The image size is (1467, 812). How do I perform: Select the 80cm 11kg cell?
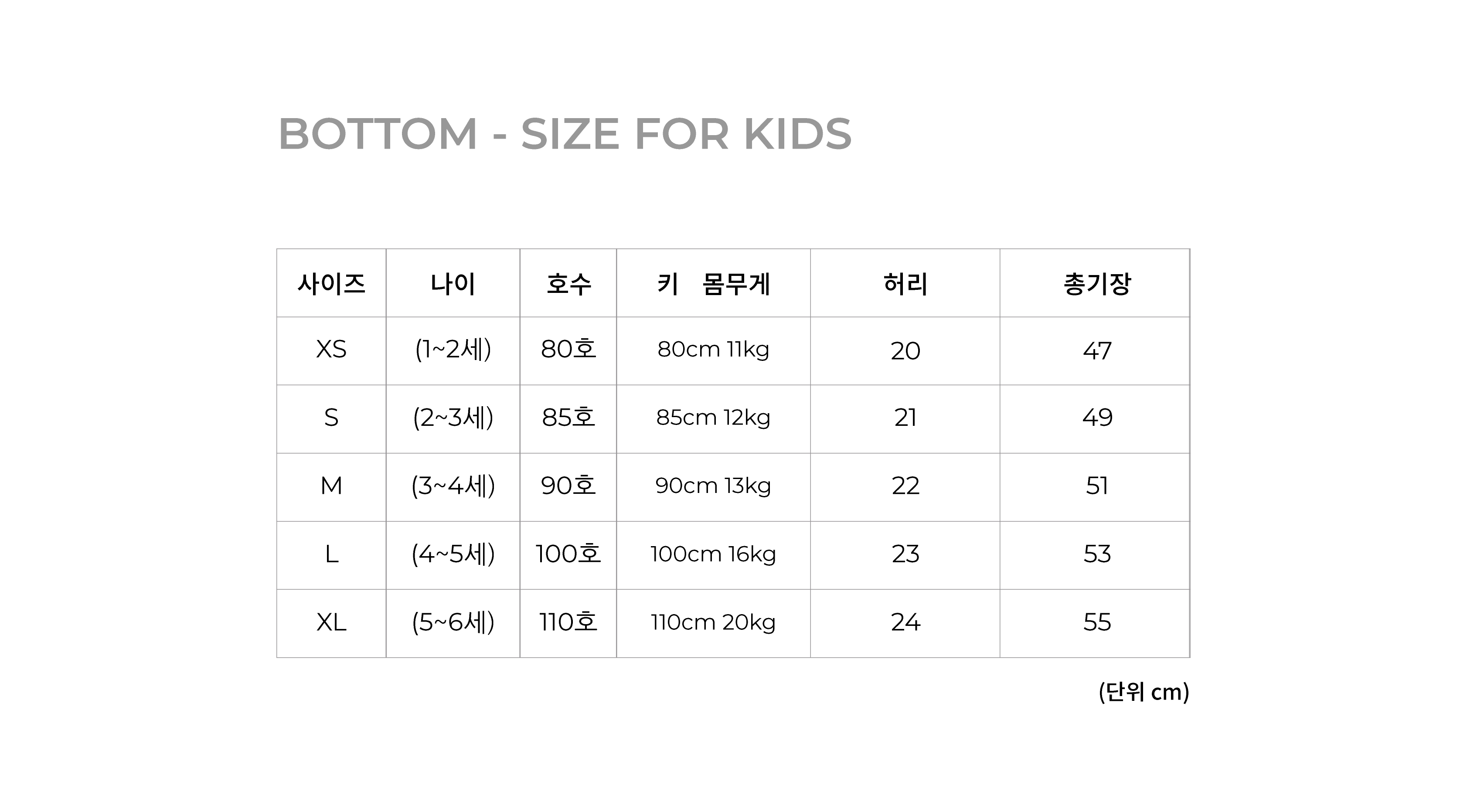click(x=713, y=350)
